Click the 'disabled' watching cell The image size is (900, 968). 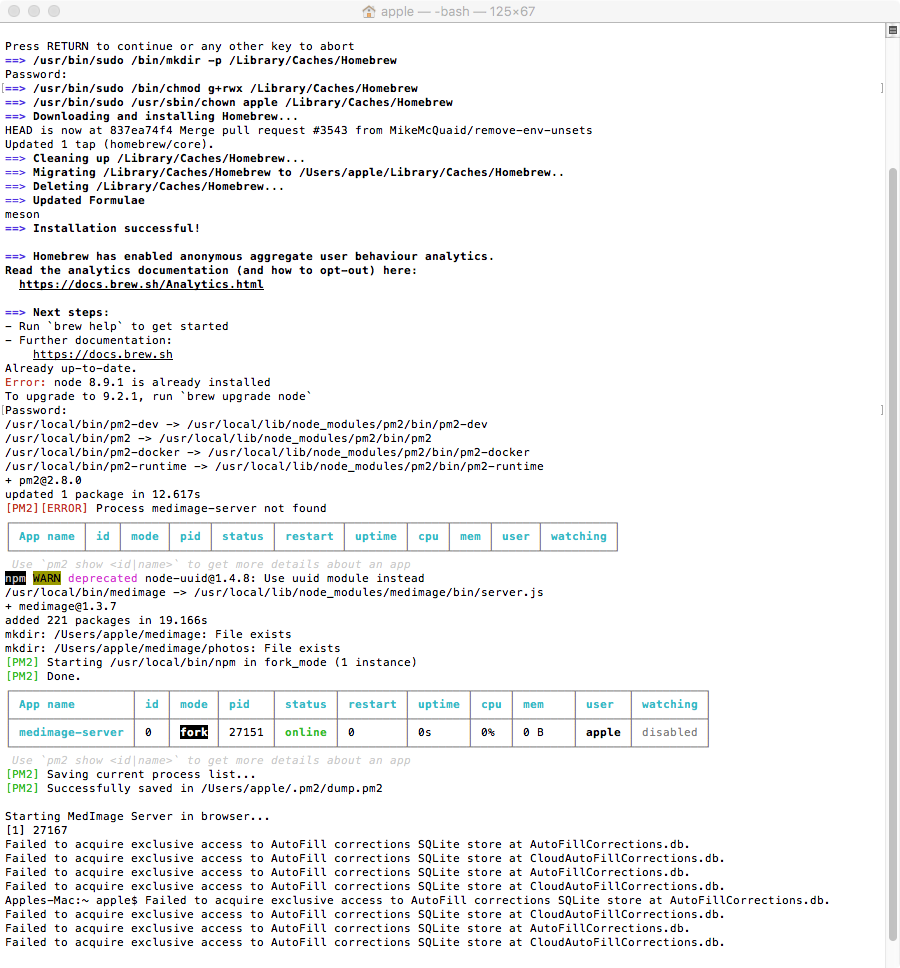pos(669,732)
